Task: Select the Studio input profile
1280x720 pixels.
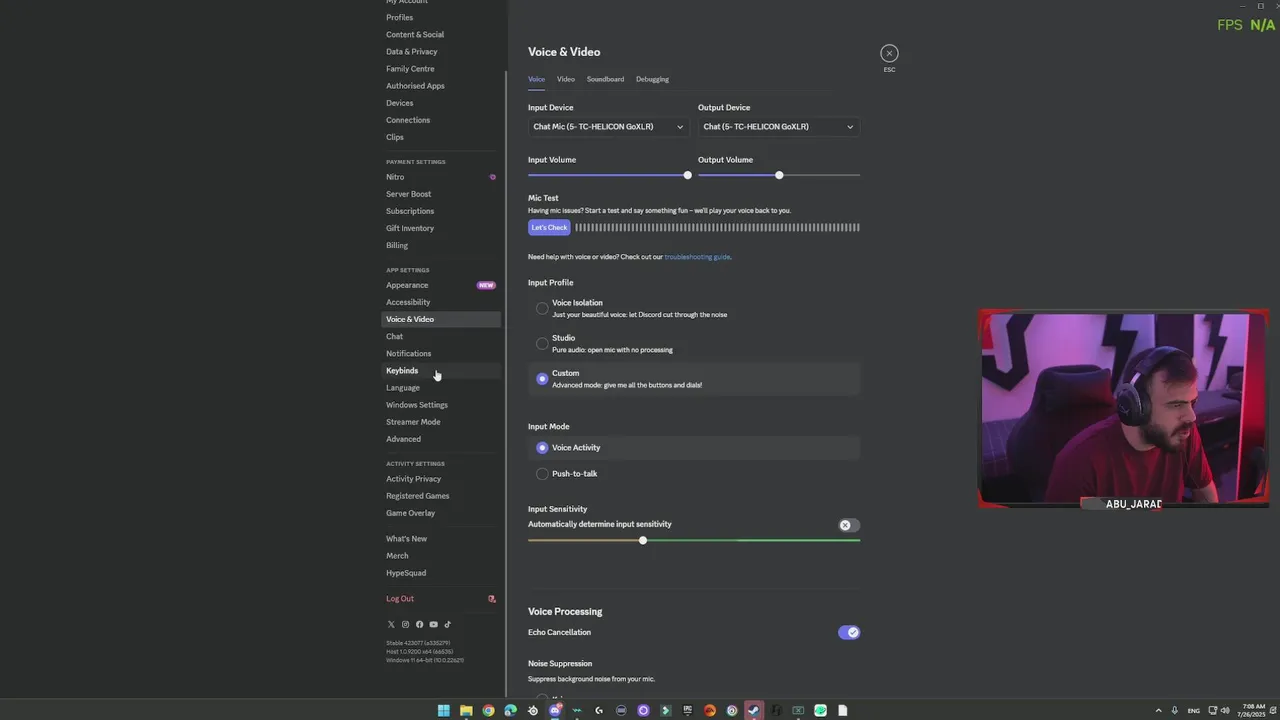Action: coord(694,344)
